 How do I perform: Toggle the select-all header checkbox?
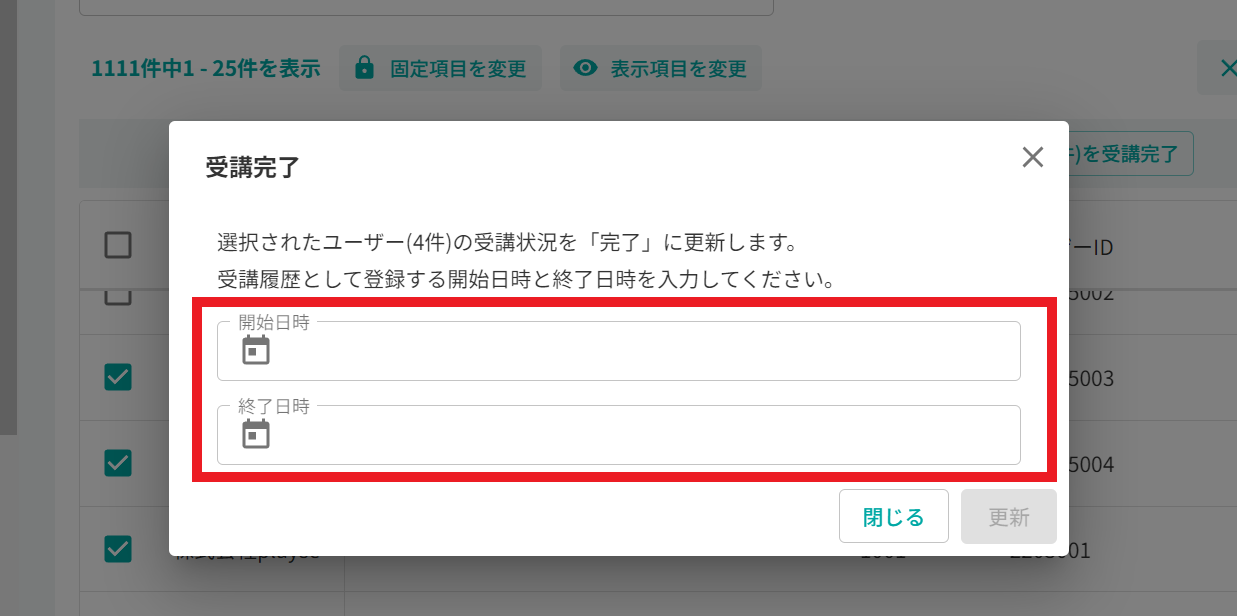118,245
